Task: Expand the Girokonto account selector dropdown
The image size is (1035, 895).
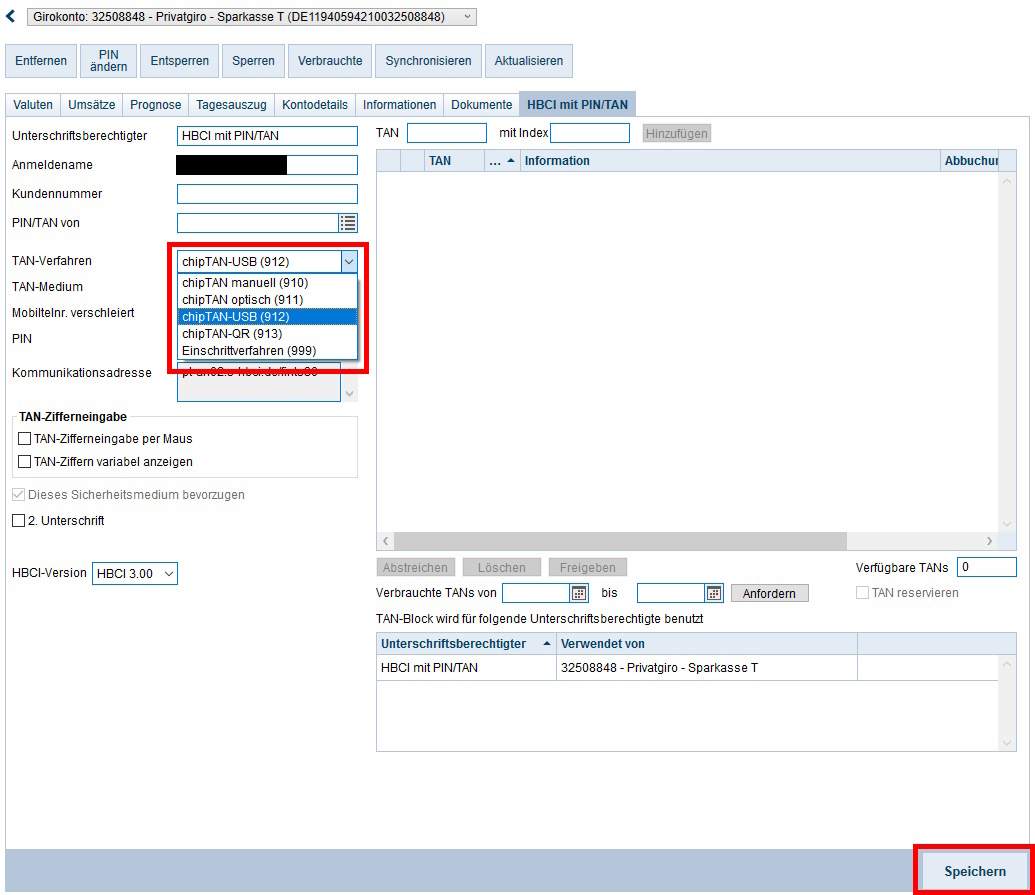Action: tap(467, 17)
